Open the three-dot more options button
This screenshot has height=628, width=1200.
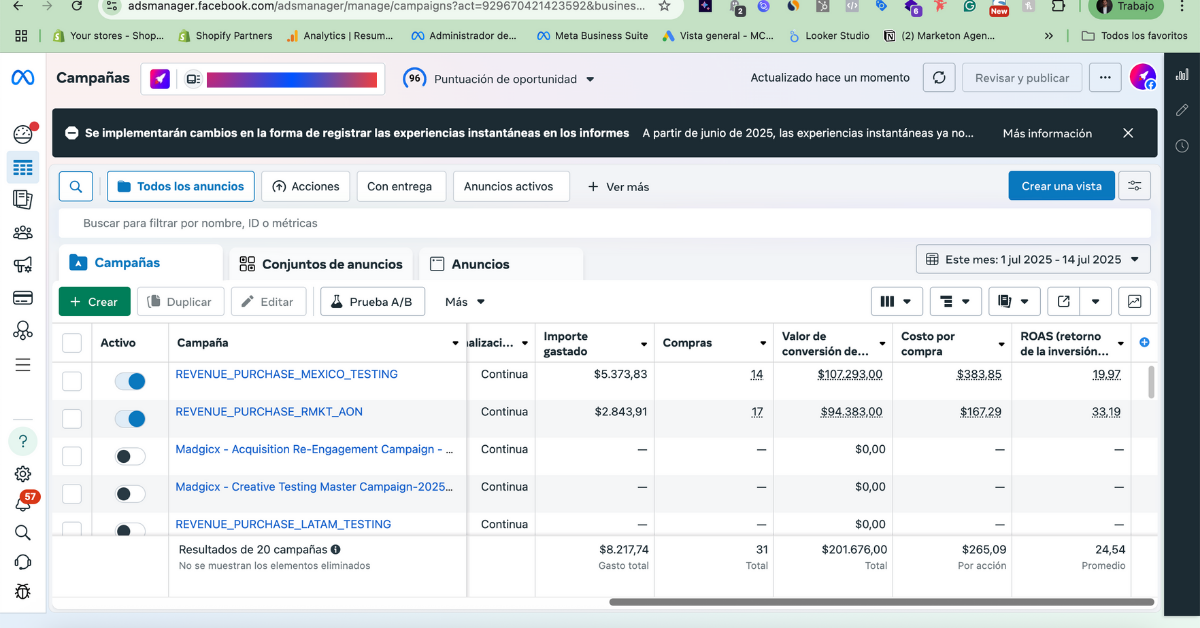point(1104,78)
